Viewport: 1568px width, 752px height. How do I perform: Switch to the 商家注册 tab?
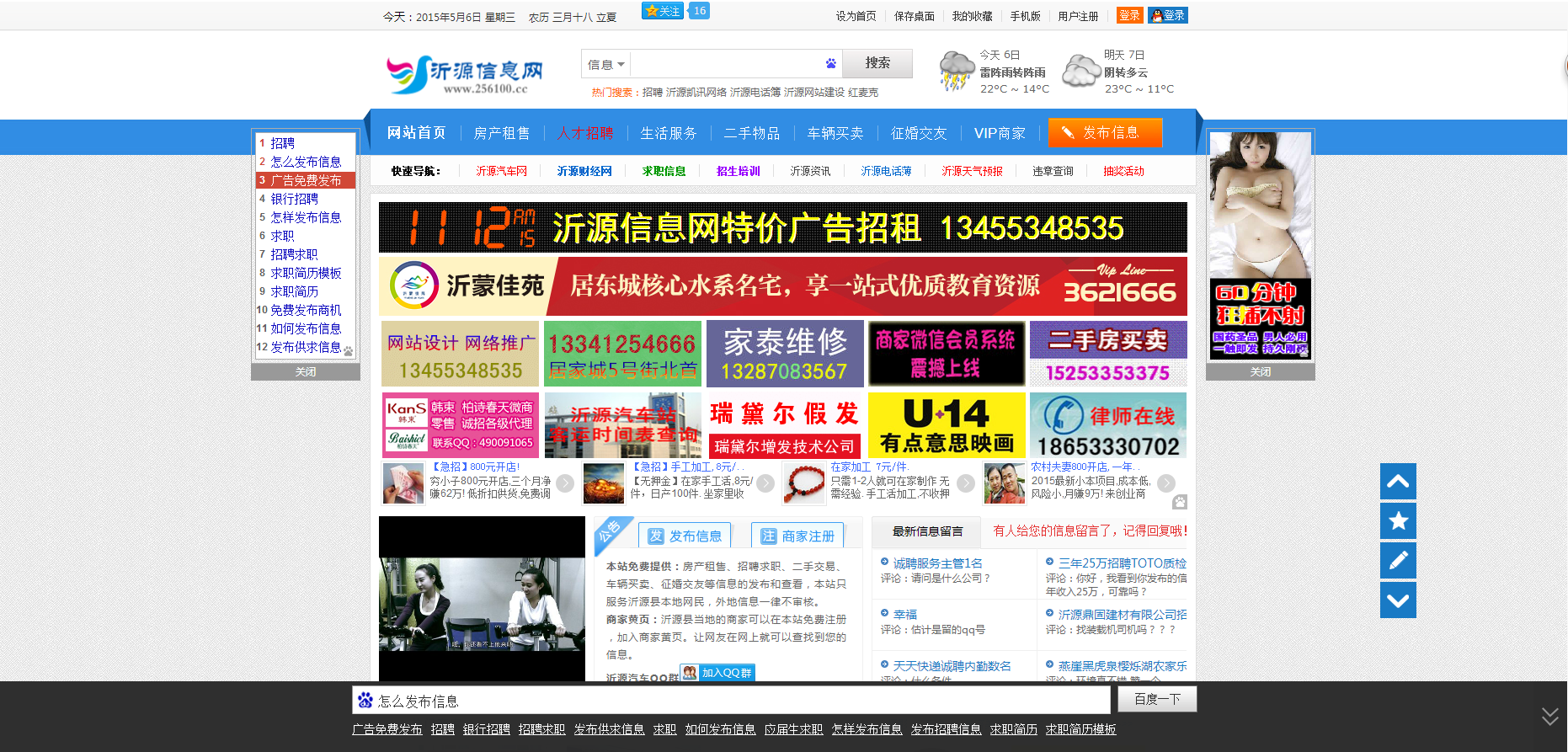click(x=797, y=536)
